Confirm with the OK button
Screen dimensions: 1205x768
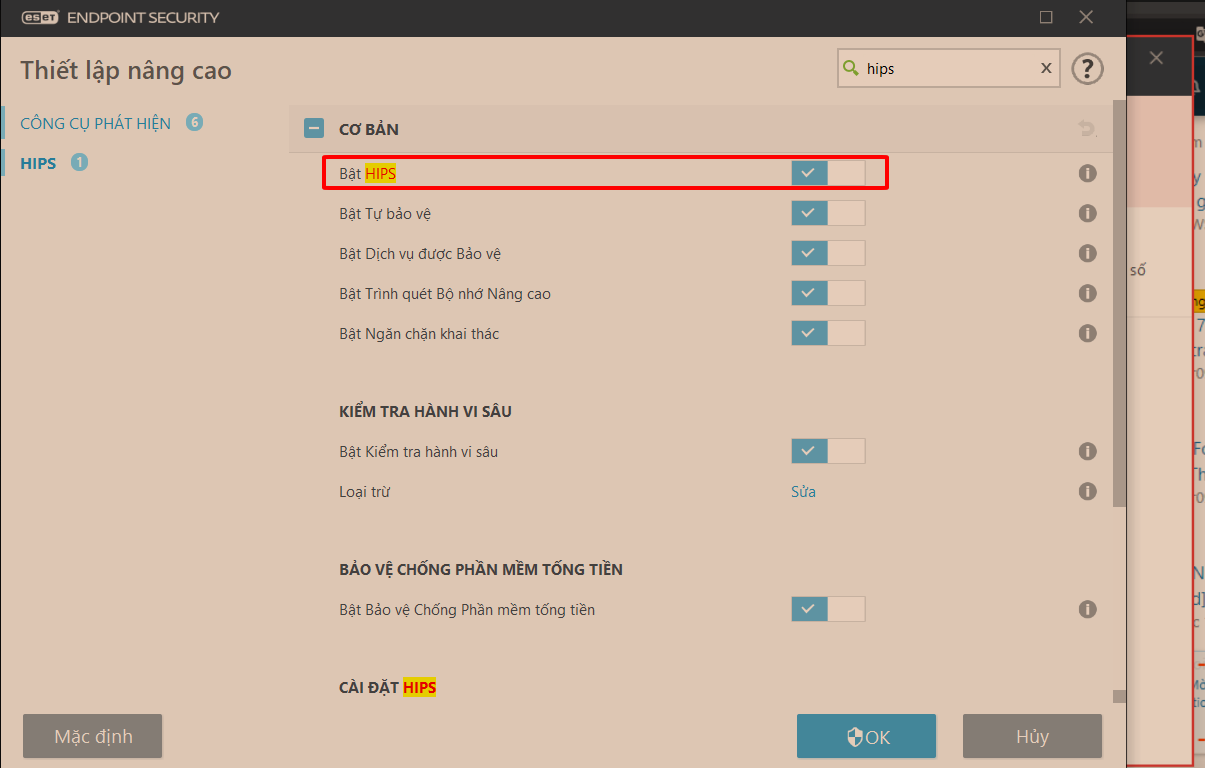pyautogui.click(x=866, y=737)
